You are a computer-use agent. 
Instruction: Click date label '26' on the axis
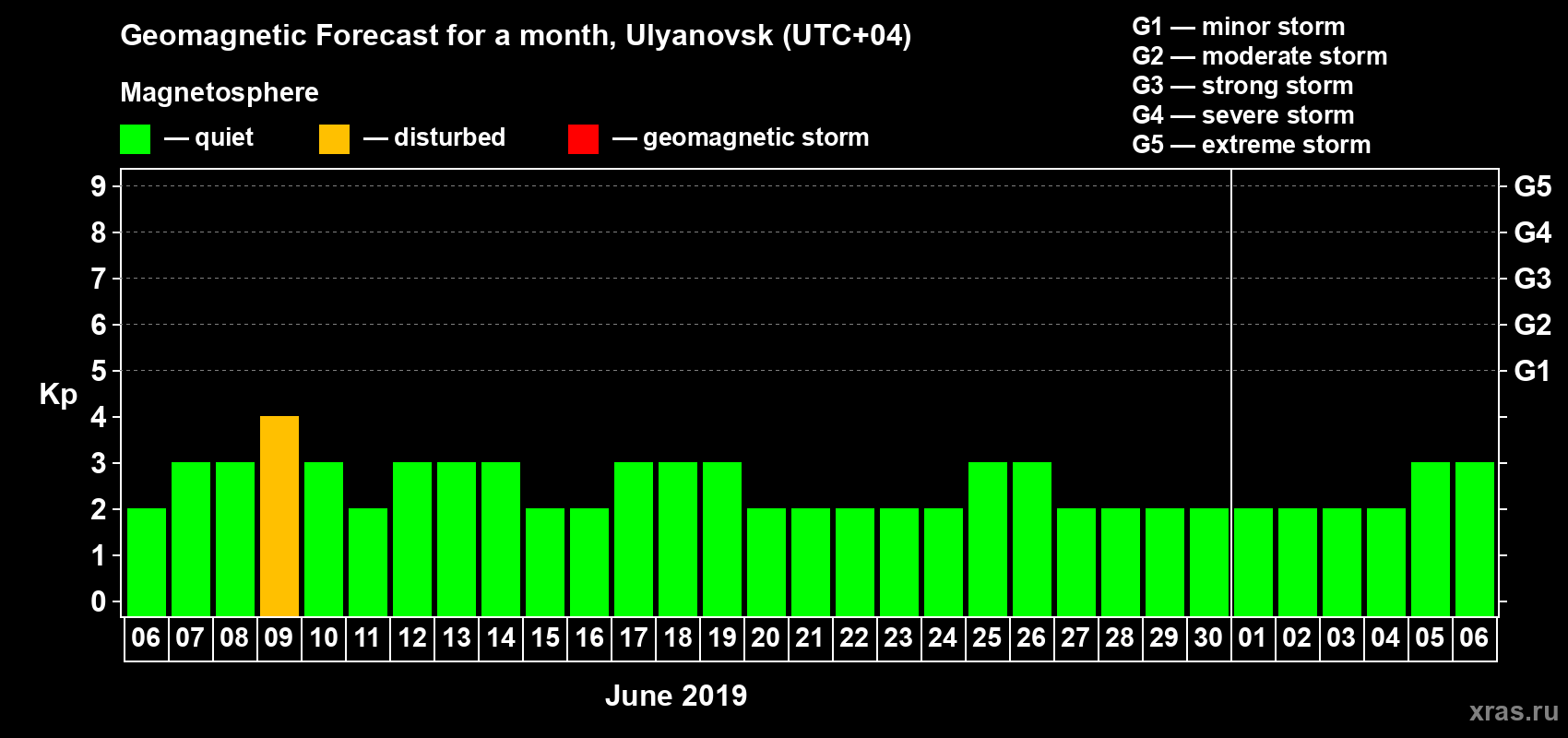tap(1031, 637)
